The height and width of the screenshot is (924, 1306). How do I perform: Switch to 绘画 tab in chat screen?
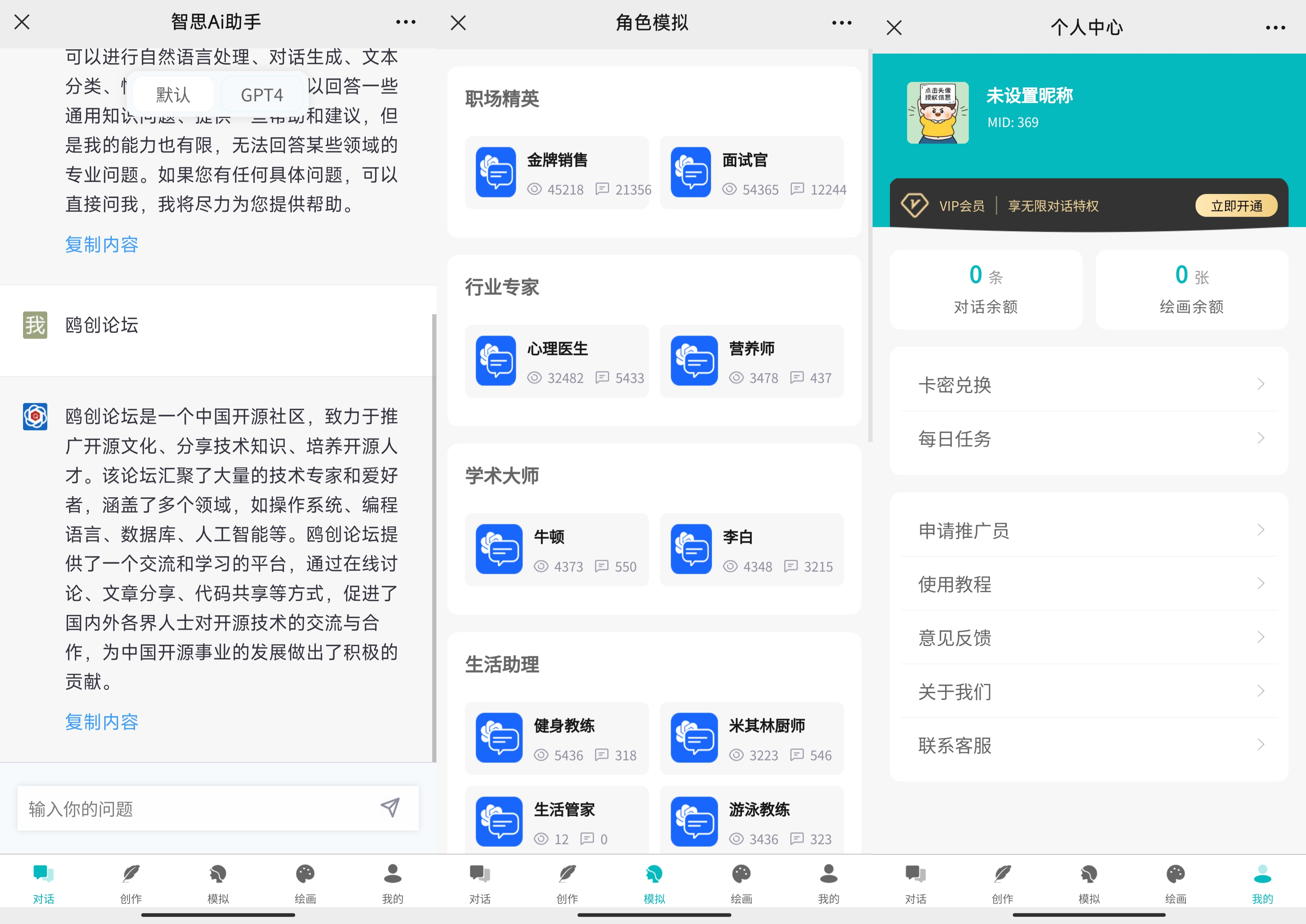point(306,884)
